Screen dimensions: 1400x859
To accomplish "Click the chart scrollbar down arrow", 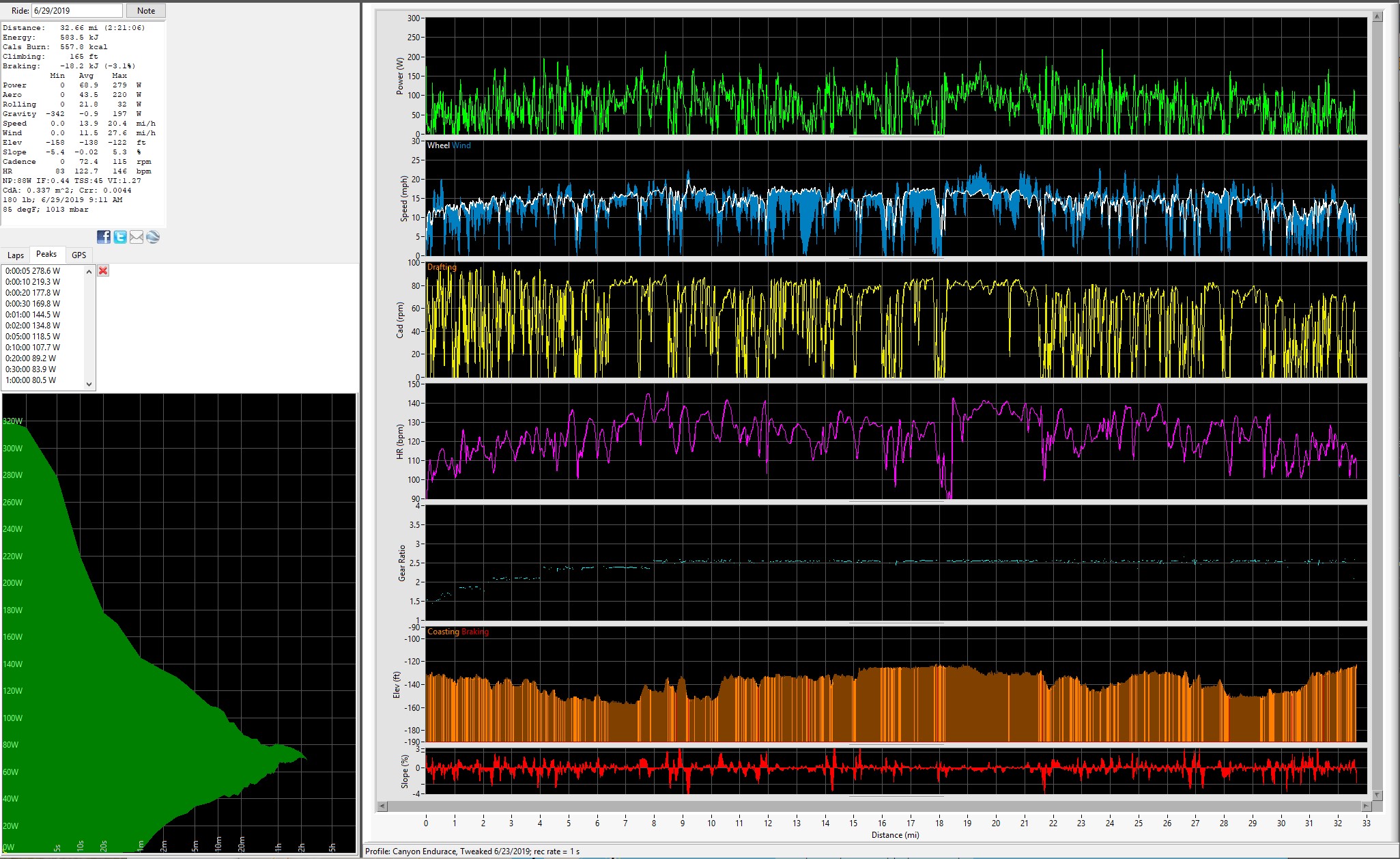I will click(1377, 795).
